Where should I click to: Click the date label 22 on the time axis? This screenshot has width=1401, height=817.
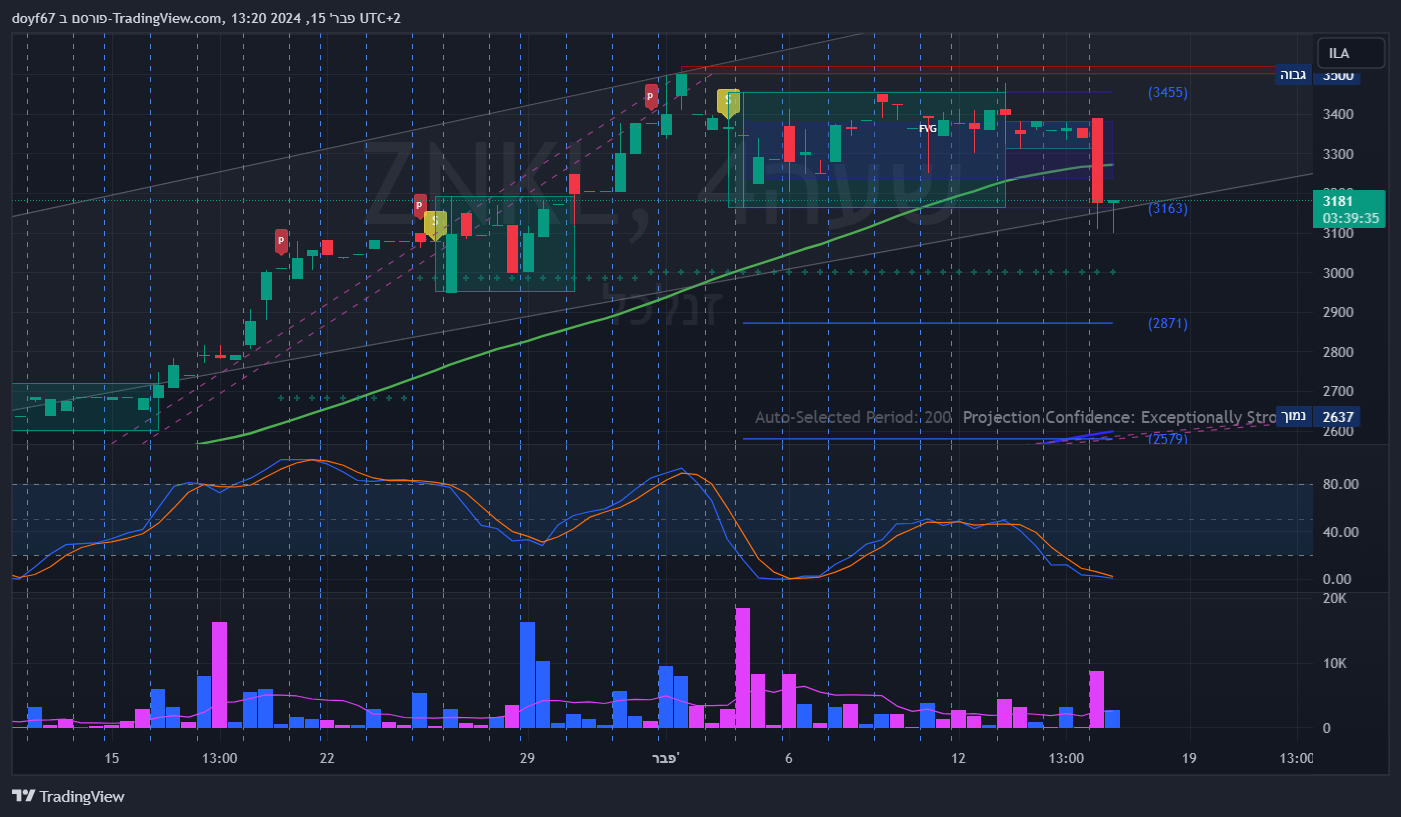coord(326,759)
